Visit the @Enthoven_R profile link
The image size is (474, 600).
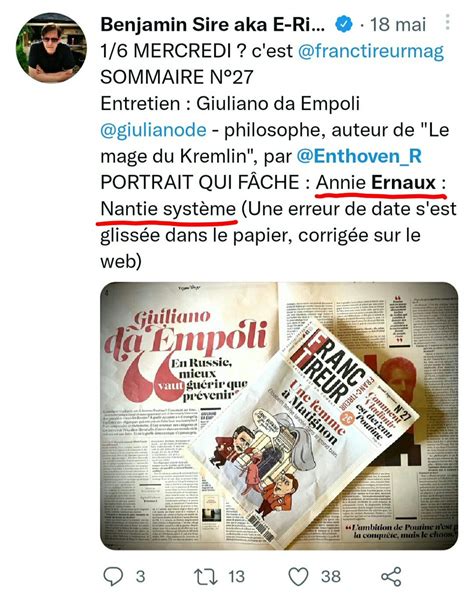[359, 156]
